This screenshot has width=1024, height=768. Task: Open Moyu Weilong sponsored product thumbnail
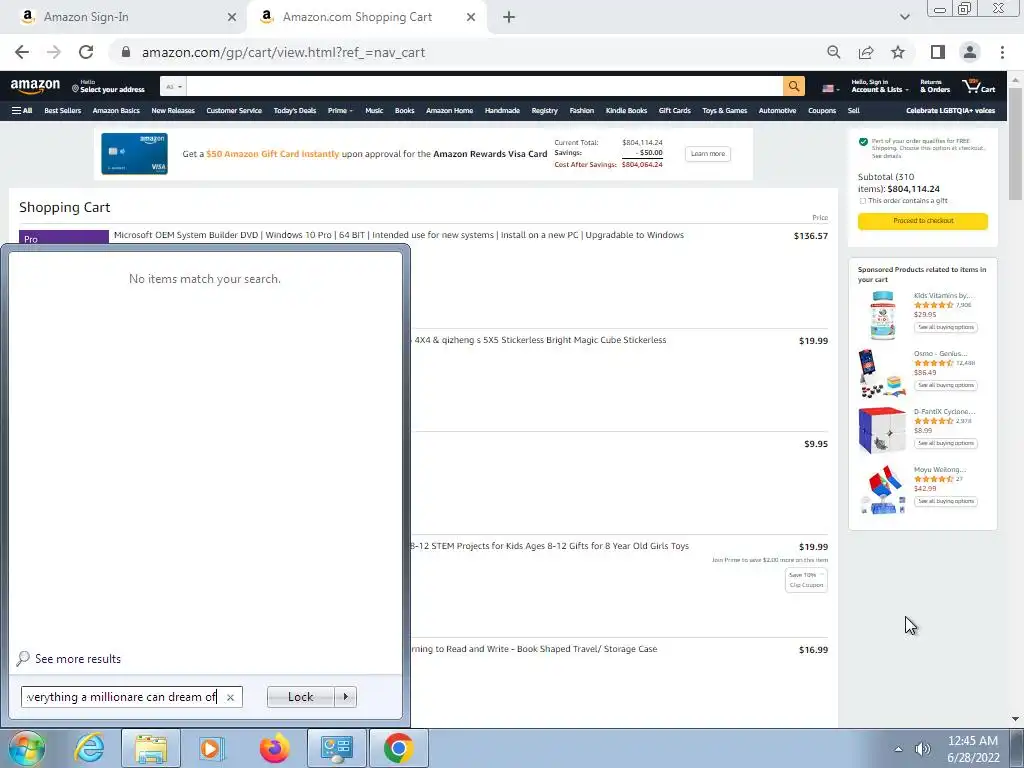[x=882, y=490]
